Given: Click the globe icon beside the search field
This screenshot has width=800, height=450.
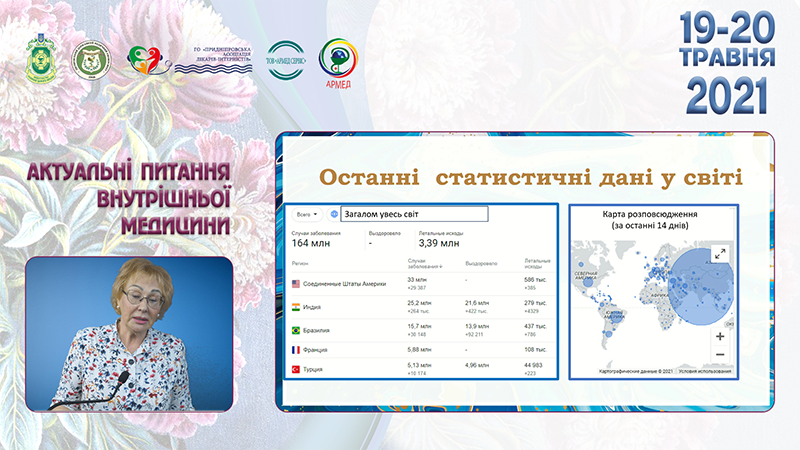Looking at the screenshot, I should (332, 214).
